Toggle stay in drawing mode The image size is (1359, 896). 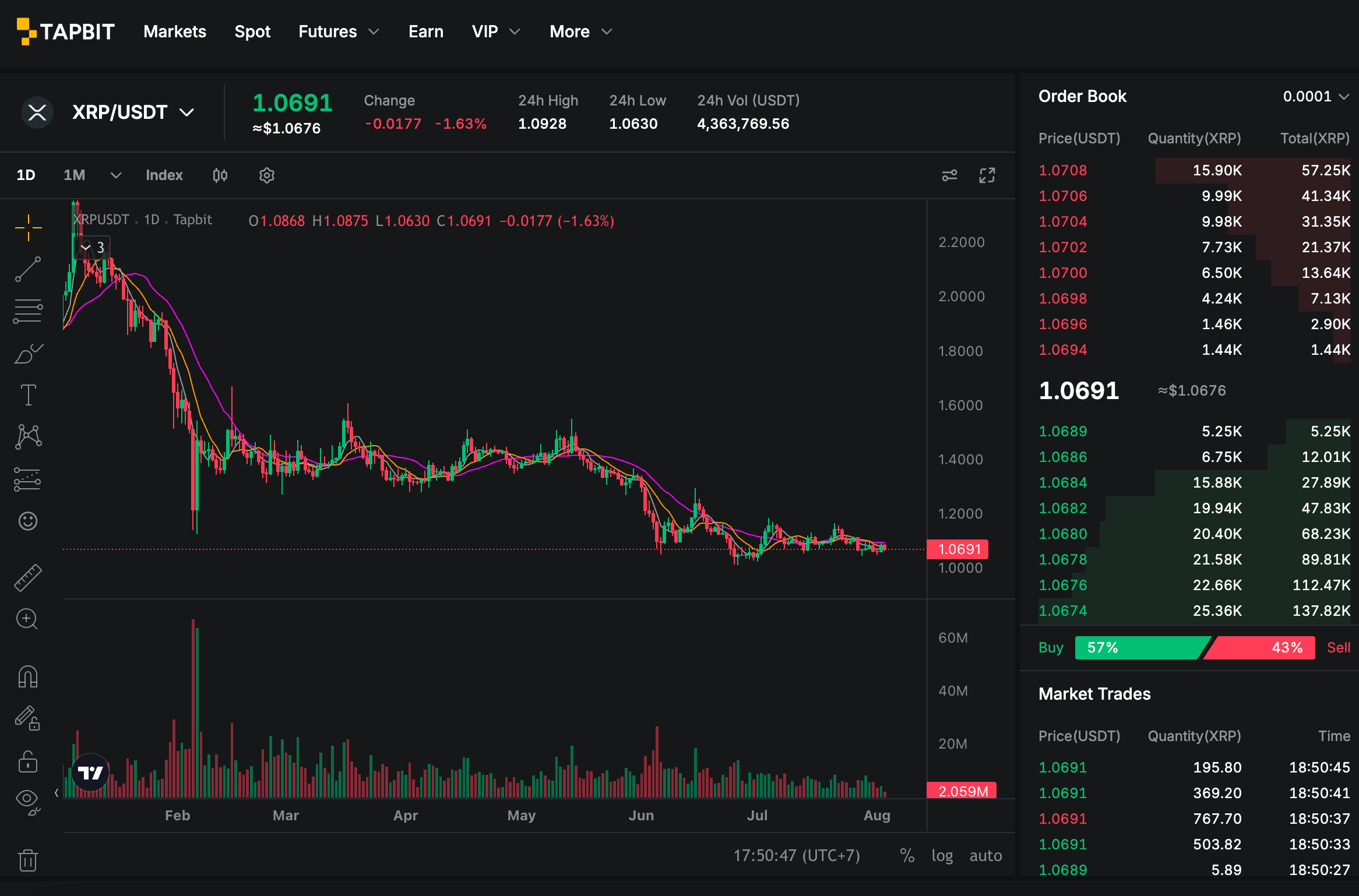pos(28,718)
